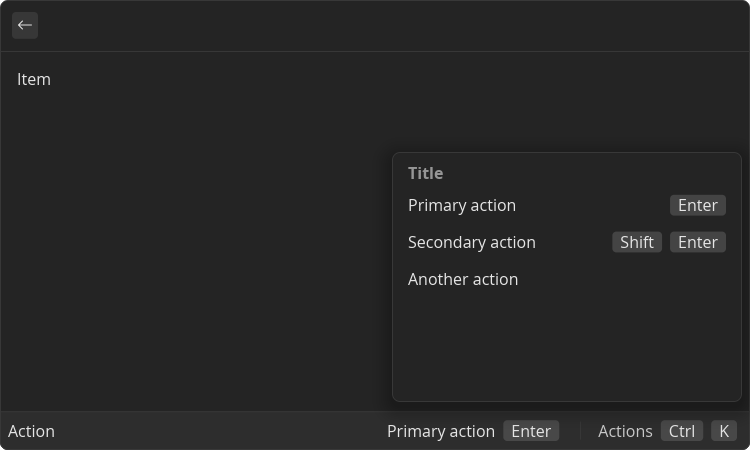Click the K key badge in the footer
This screenshot has width=750, height=450.
(724, 431)
